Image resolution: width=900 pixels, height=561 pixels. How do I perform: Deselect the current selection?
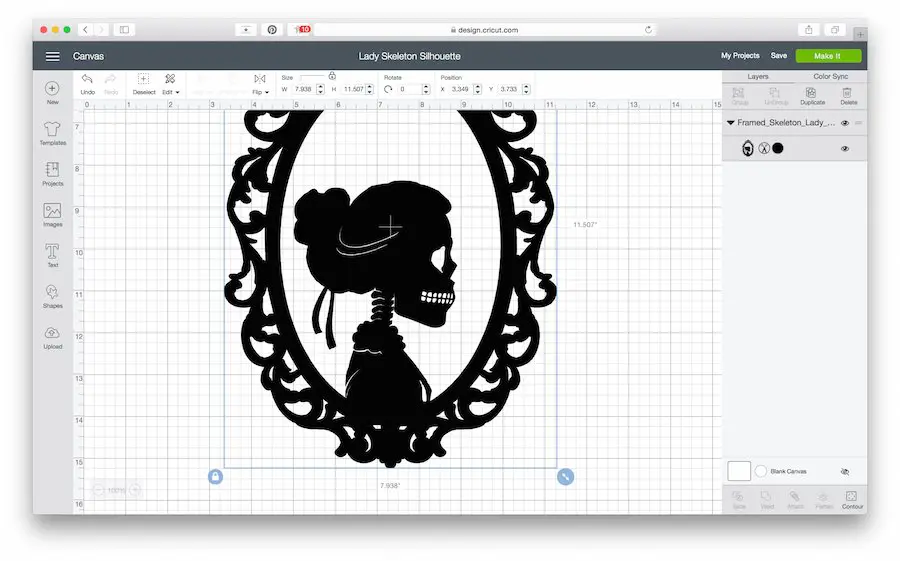[x=143, y=83]
